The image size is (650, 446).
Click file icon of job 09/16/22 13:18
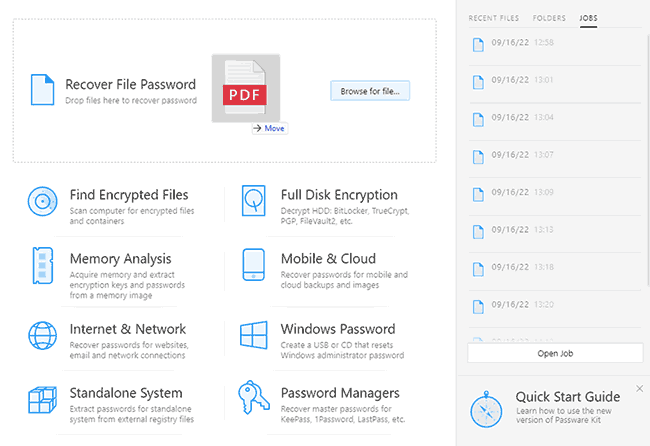click(x=478, y=269)
